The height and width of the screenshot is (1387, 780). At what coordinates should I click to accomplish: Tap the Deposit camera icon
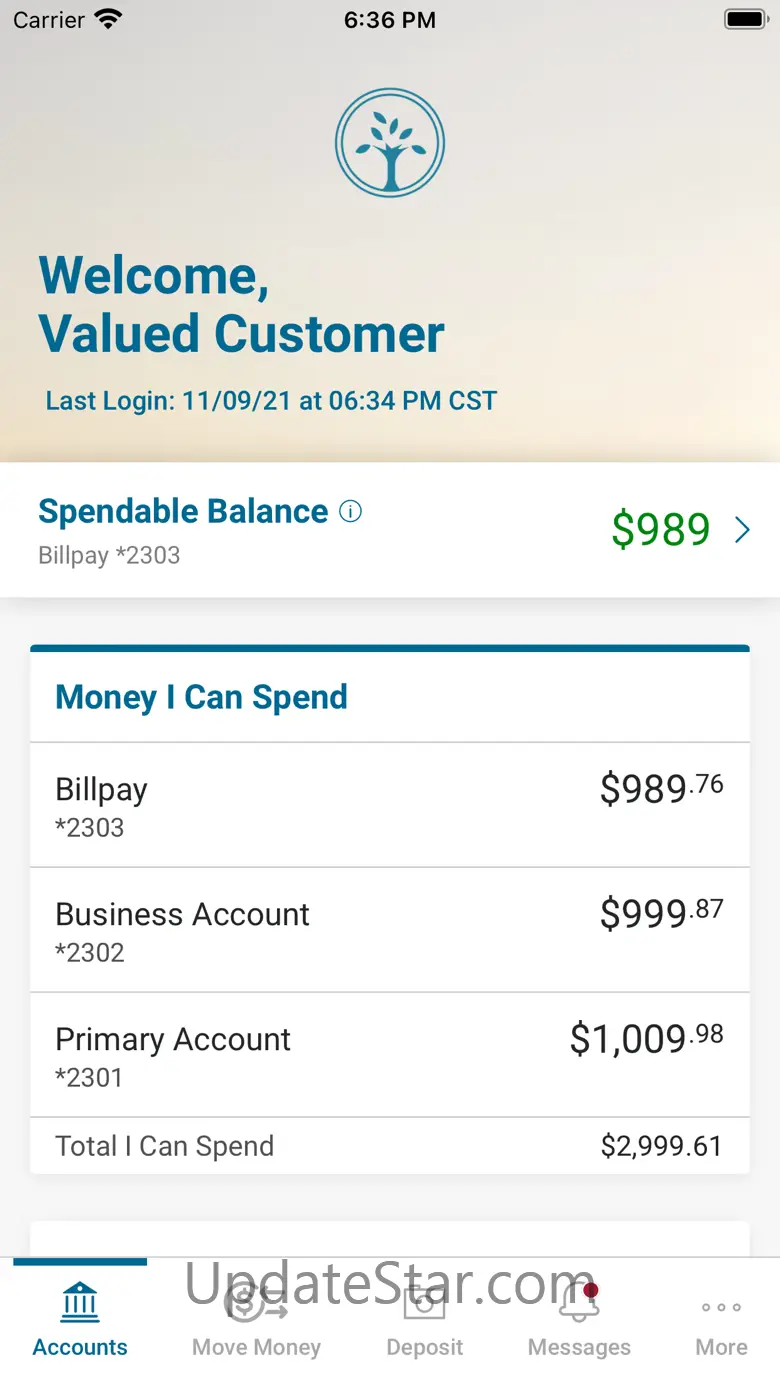425,1303
